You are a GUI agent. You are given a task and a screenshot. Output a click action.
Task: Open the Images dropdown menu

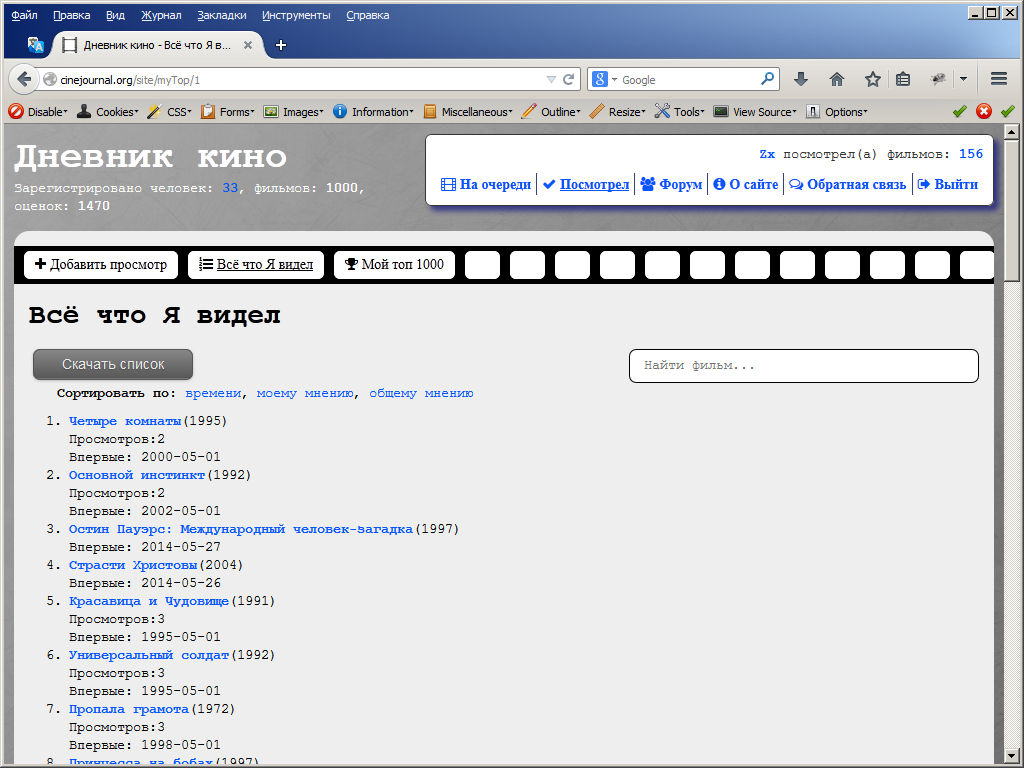click(x=293, y=112)
